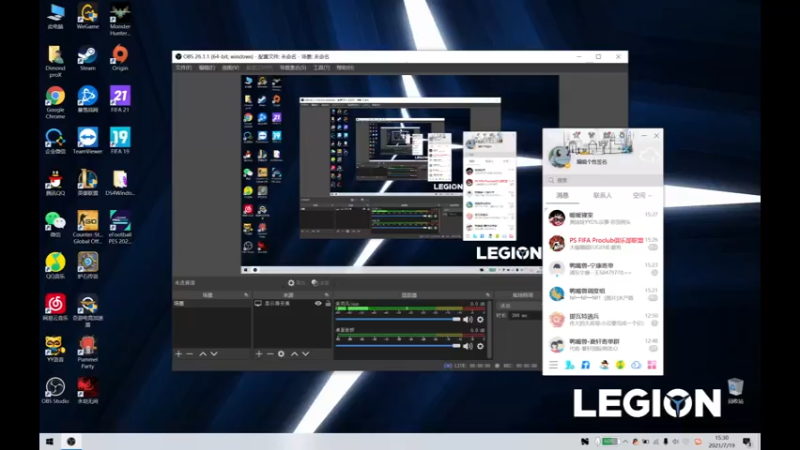
Task: Add a new source in the Sources panel
Action: coord(259,354)
